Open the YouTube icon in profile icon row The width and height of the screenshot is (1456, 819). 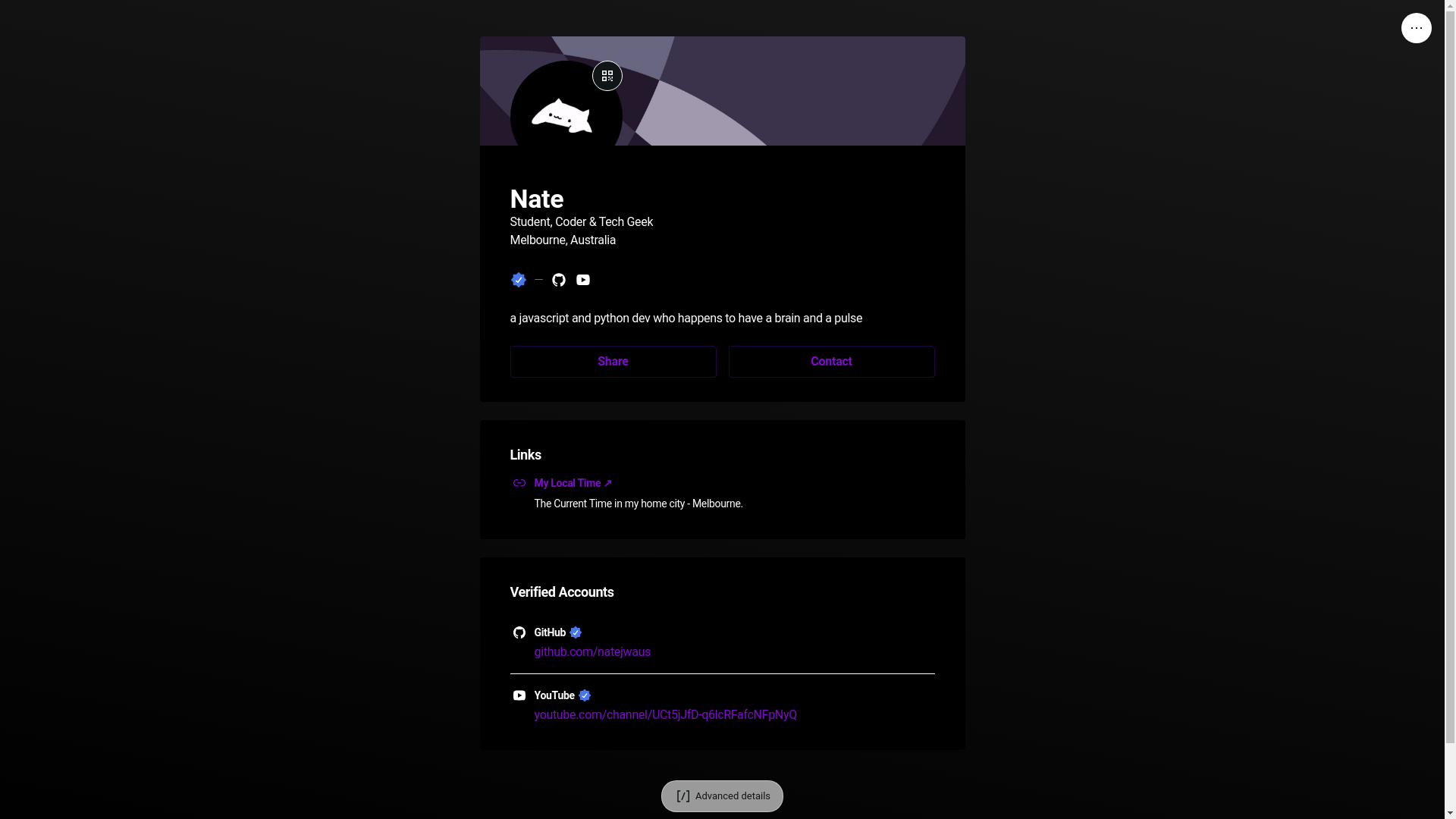tap(583, 280)
